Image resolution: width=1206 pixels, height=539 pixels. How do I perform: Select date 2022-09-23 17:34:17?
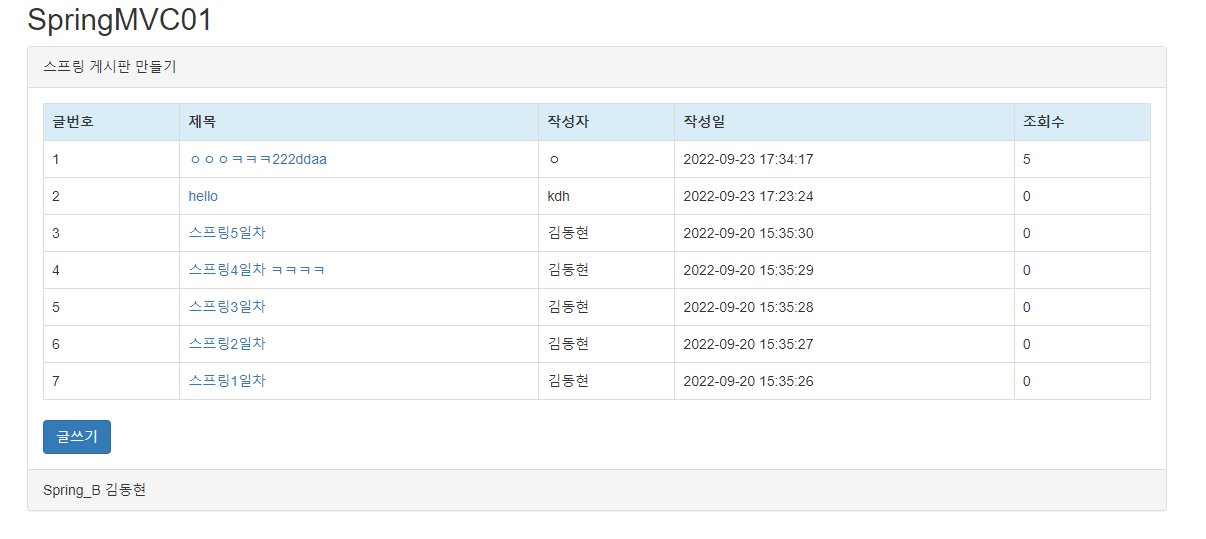point(748,159)
